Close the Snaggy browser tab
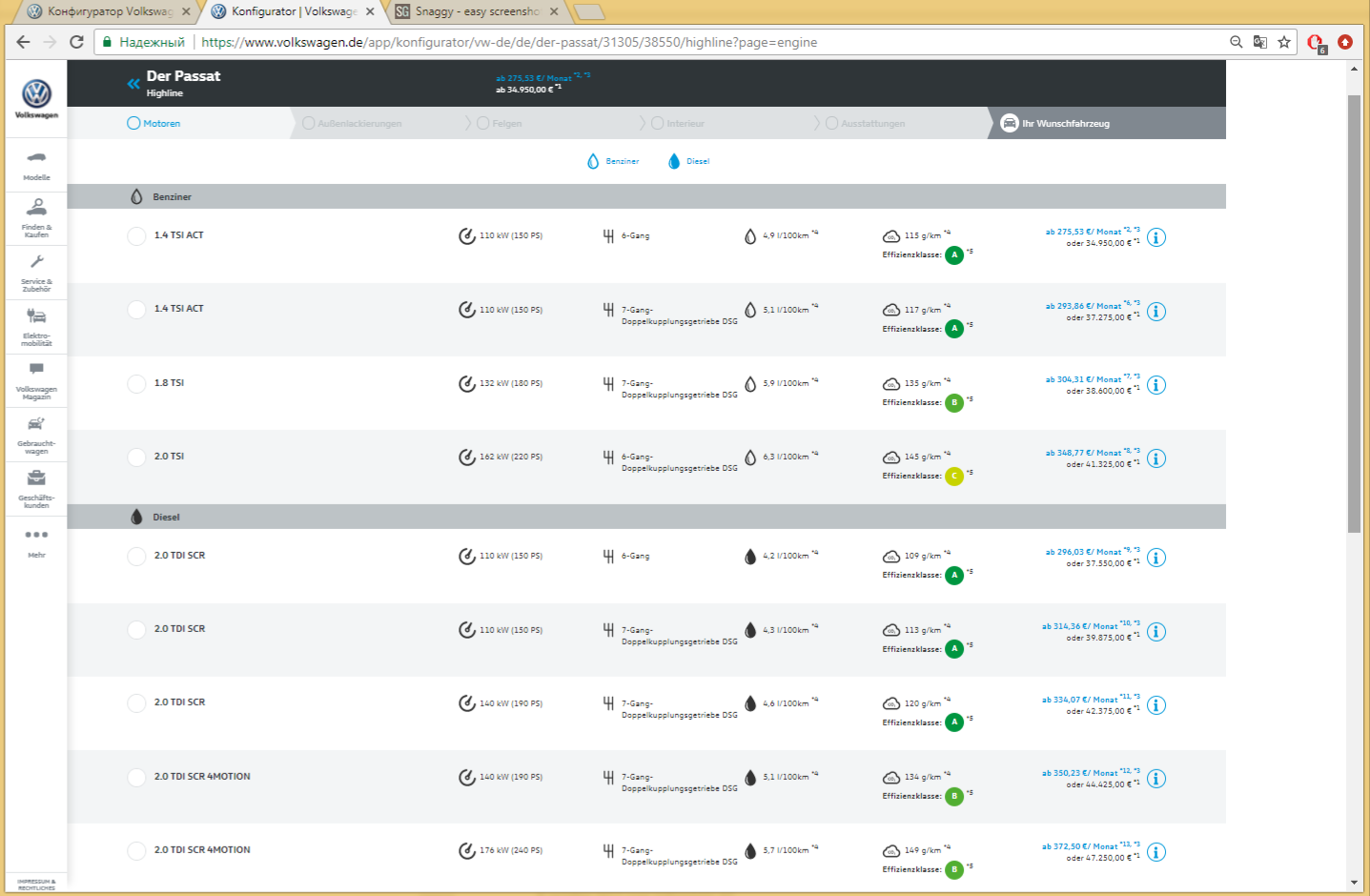The image size is (1370, 896). tap(554, 11)
